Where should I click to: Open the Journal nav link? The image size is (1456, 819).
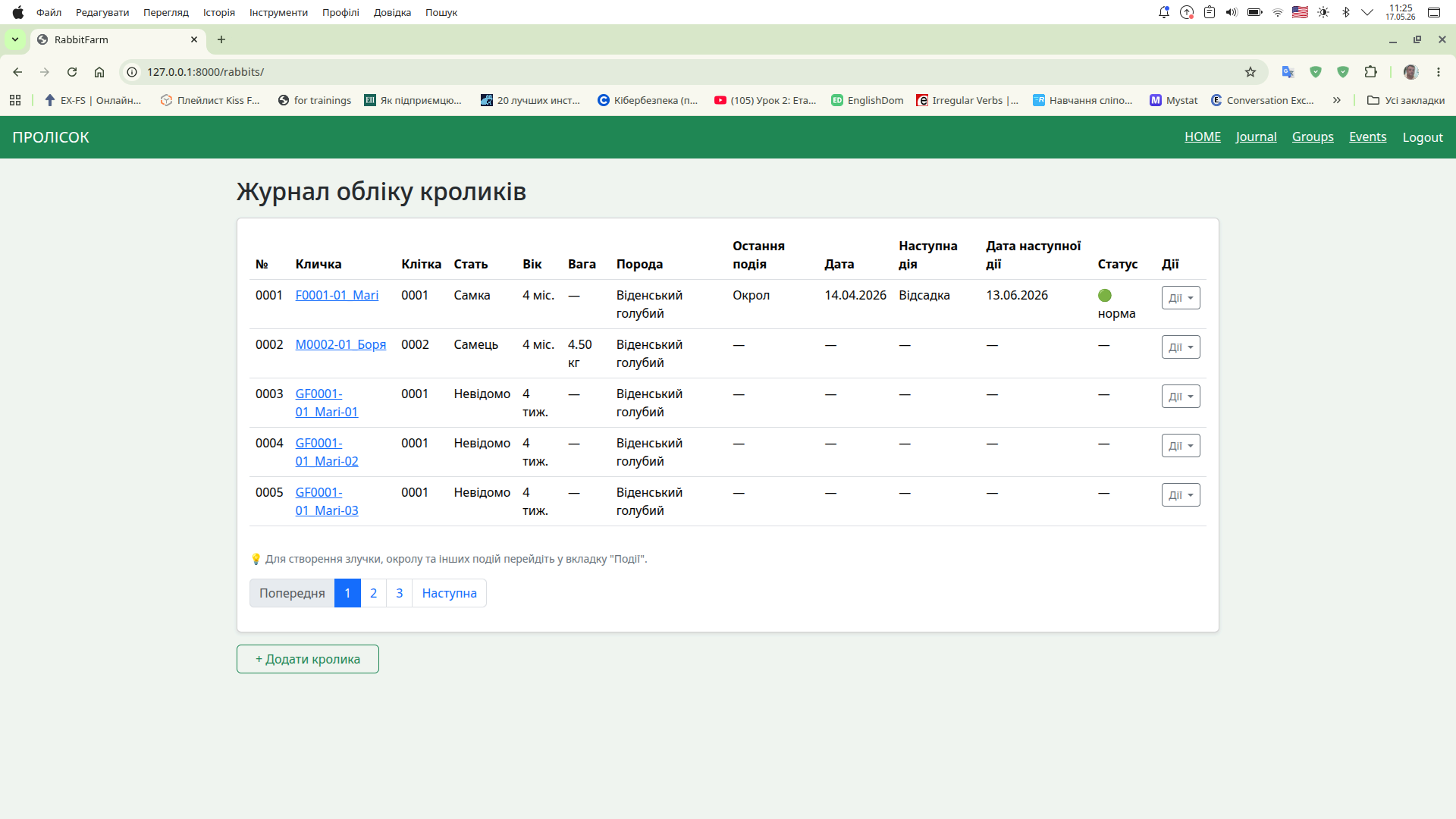1256,136
